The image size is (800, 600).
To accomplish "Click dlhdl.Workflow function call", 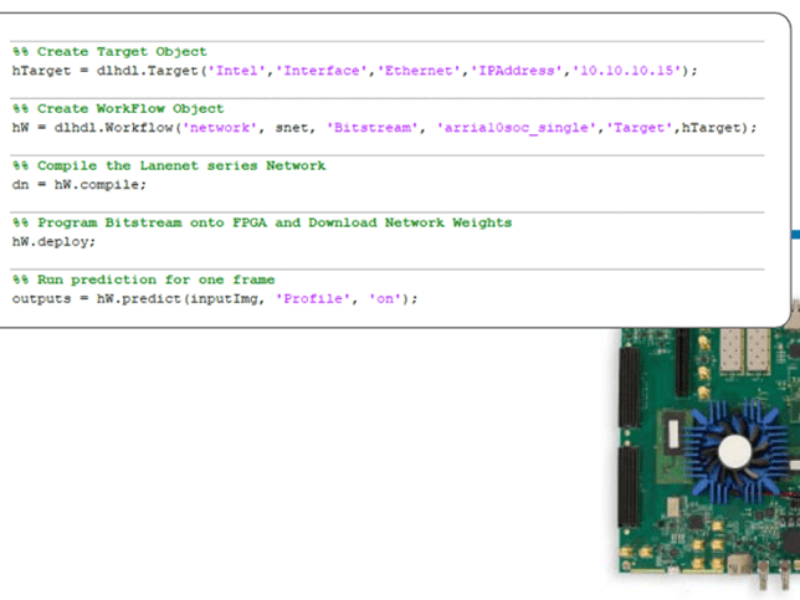I will 108,127.
